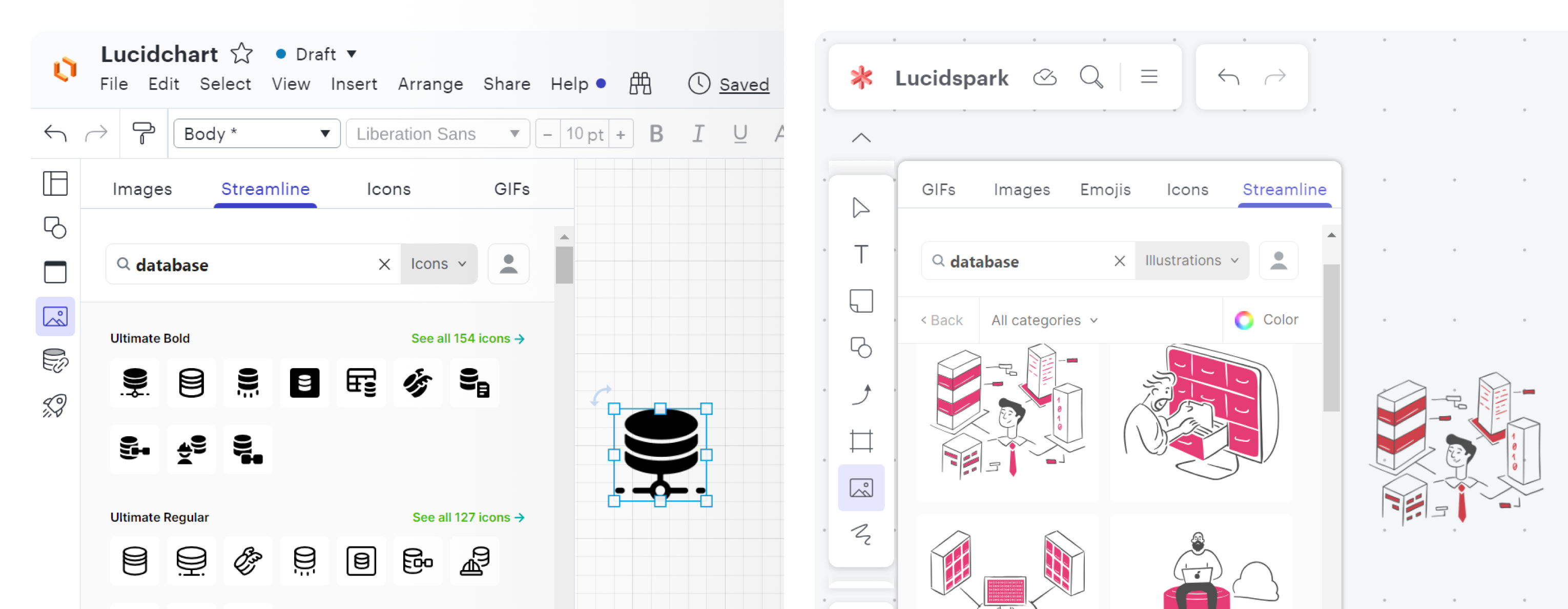Switch to the Icons tab in Lucidchart
Viewport: 1568px width, 609px height.
[x=388, y=189]
